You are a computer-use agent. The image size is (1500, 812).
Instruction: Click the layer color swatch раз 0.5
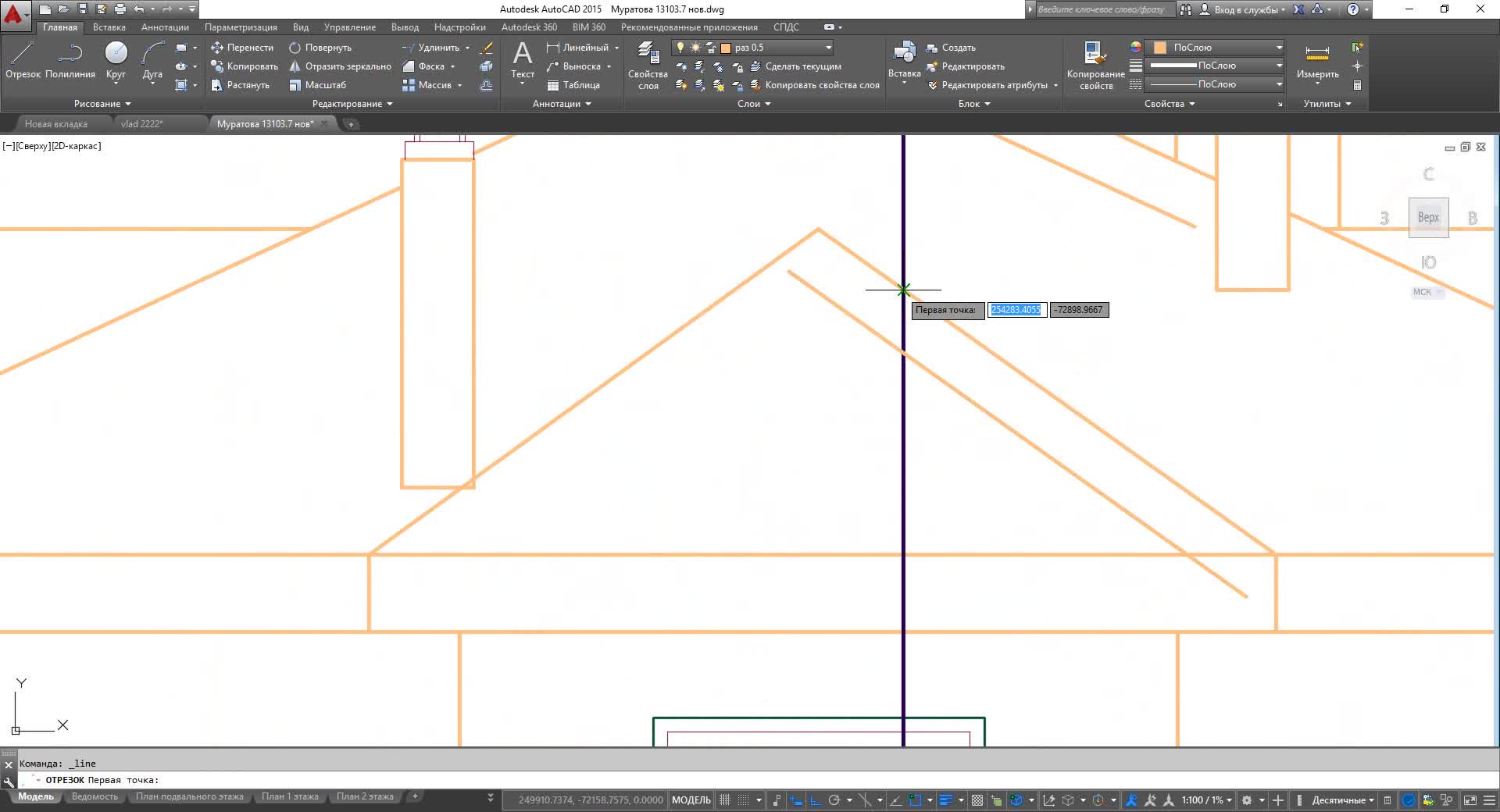click(726, 48)
